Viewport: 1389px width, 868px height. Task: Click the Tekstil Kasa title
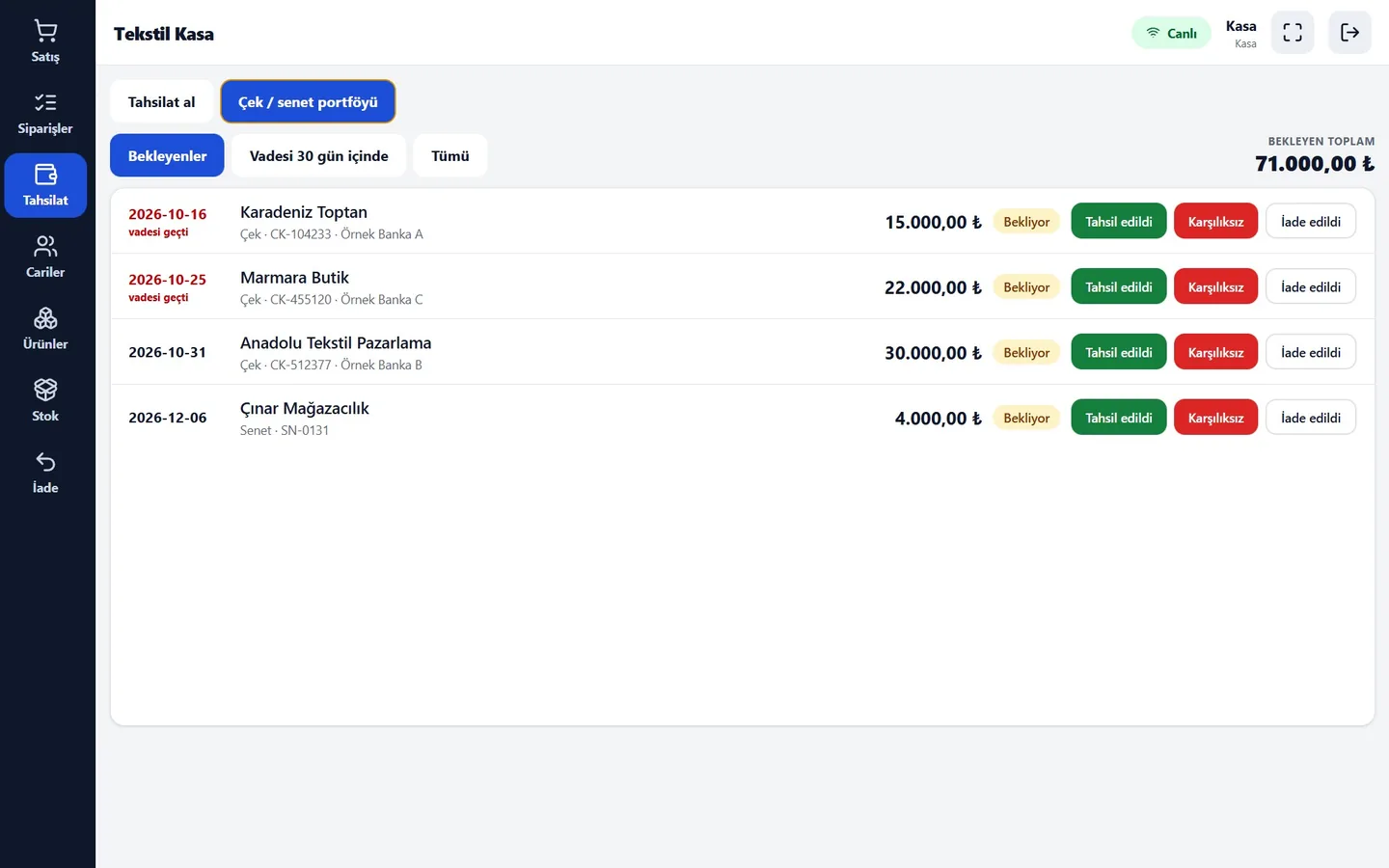(x=164, y=34)
